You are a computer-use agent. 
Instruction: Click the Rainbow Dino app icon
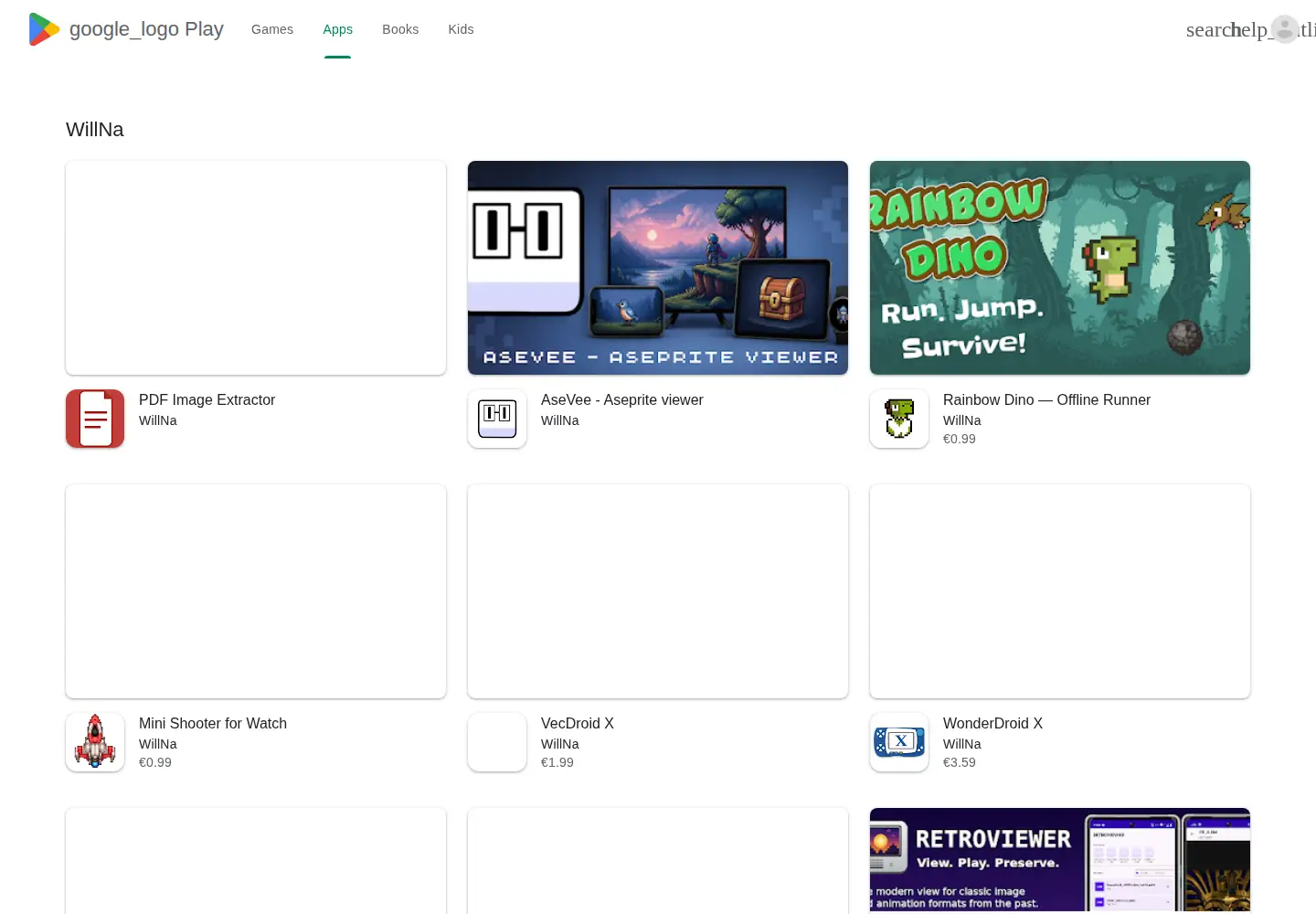pyautogui.click(x=899, y=419)
